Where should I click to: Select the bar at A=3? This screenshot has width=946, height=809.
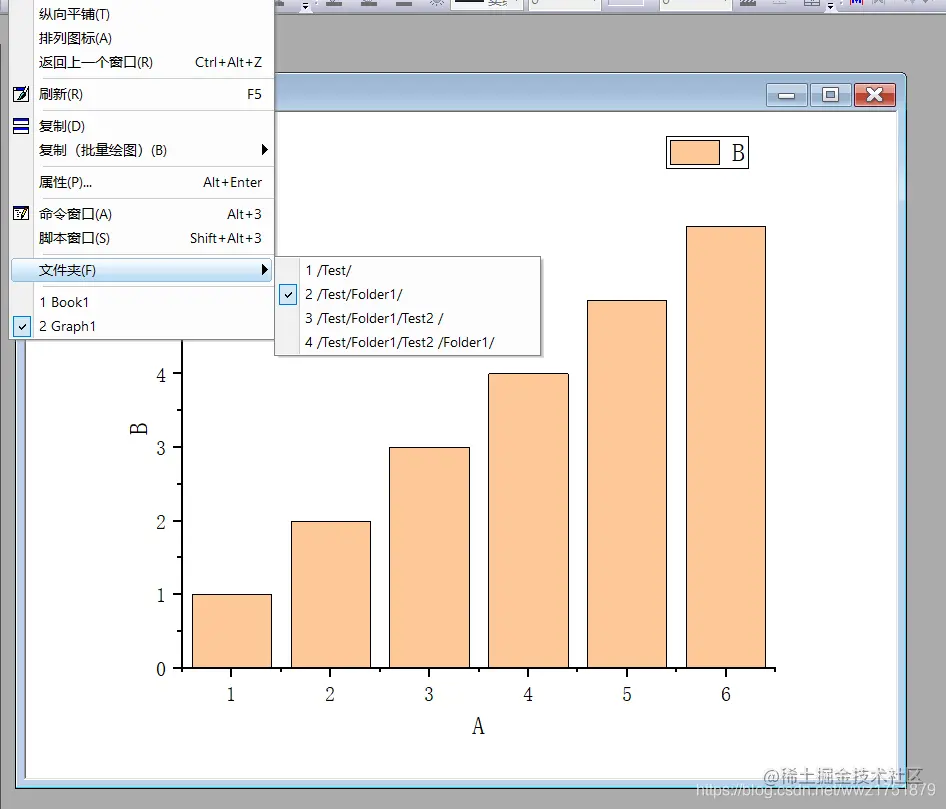pos(430,557)
